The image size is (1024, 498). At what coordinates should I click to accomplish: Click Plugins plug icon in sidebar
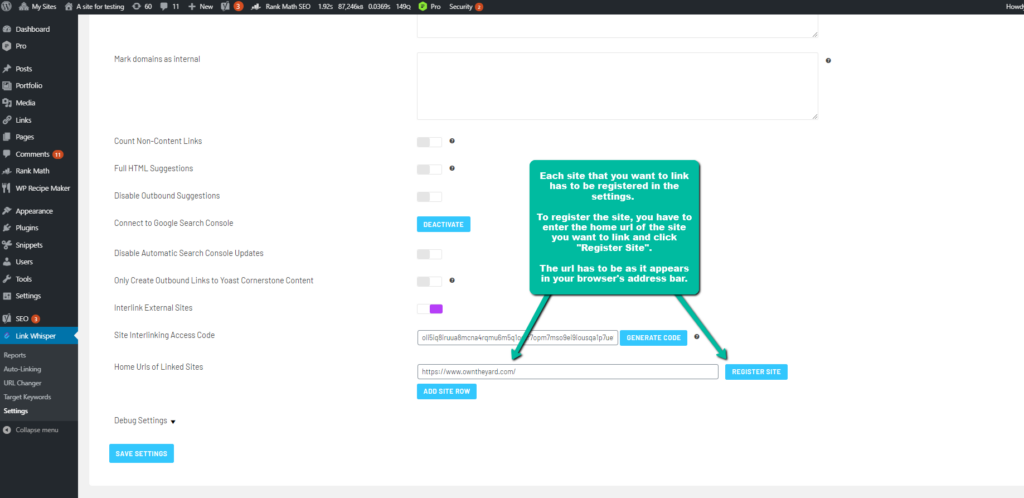(7, 228)
